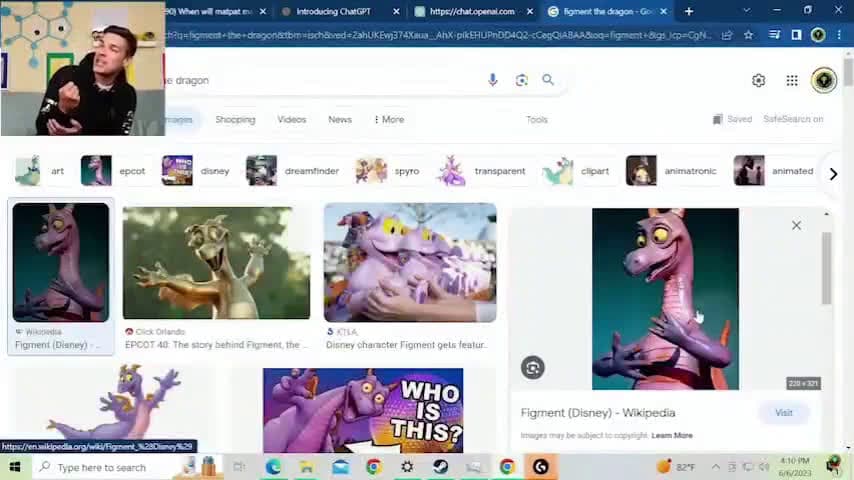Click the preview panel scrollbar
Viewport: 854px width, 480px height.
click(x=826, y=268)
